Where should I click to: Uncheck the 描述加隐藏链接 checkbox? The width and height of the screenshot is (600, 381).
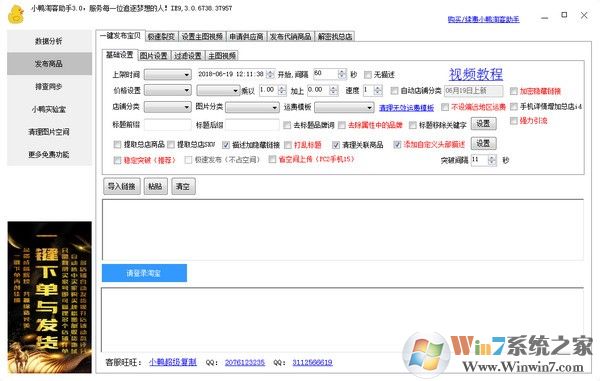click(226, 145)
